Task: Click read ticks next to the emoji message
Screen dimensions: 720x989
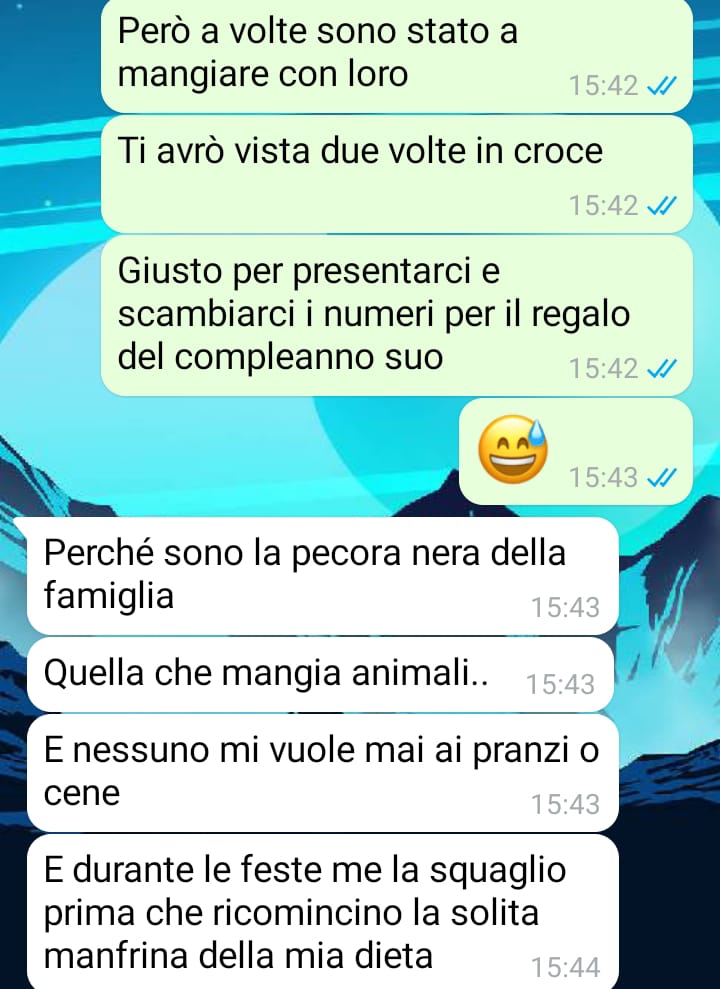Action: (661, 477)
